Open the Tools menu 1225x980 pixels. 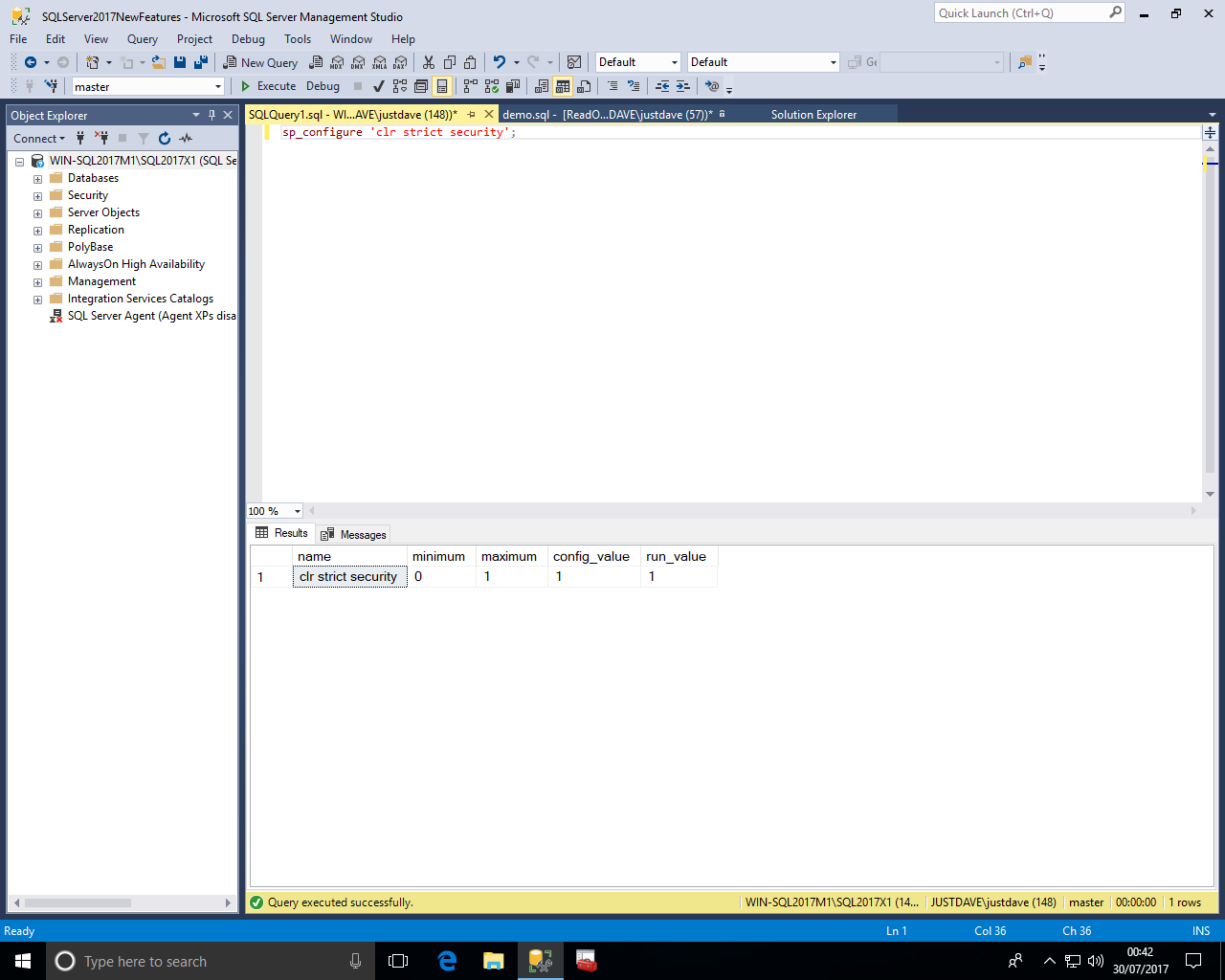coord(297,39)
